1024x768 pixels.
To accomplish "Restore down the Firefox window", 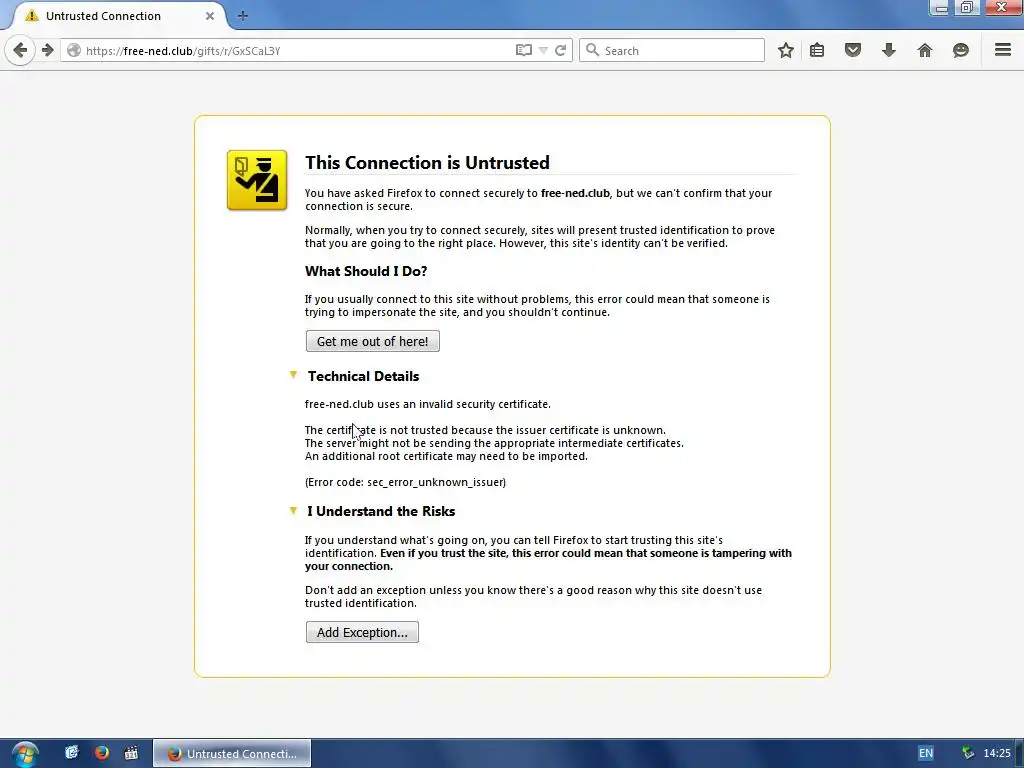I will pos(967,8).
